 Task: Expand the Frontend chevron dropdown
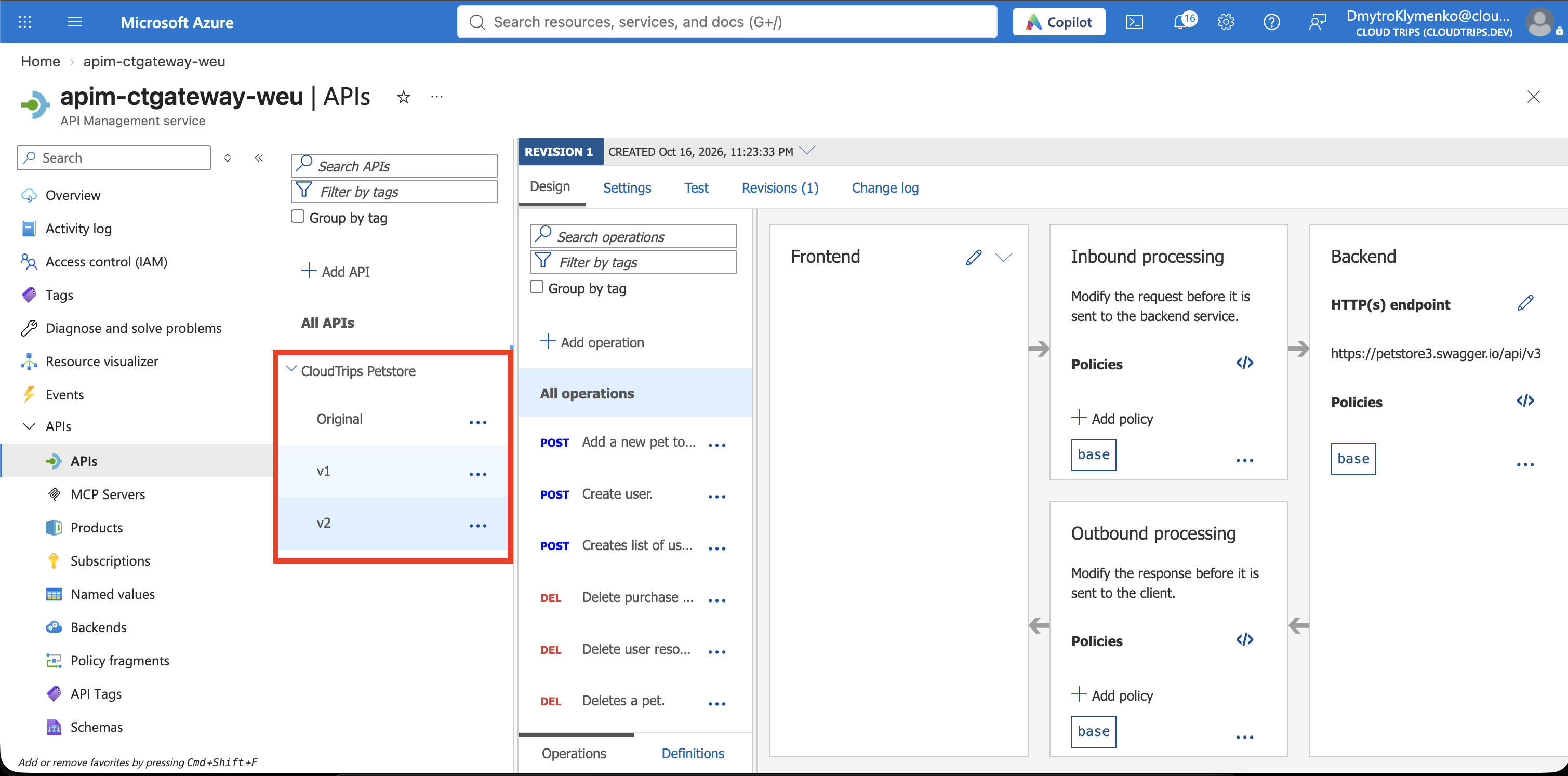pyautogui.click(x=1004, y=258)
